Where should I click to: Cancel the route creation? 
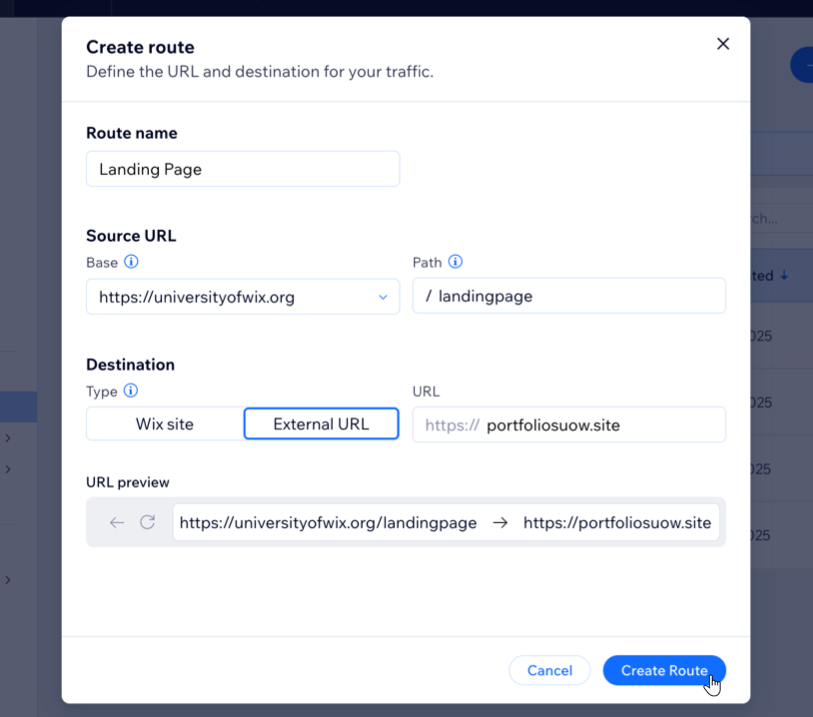click(549, 670)
